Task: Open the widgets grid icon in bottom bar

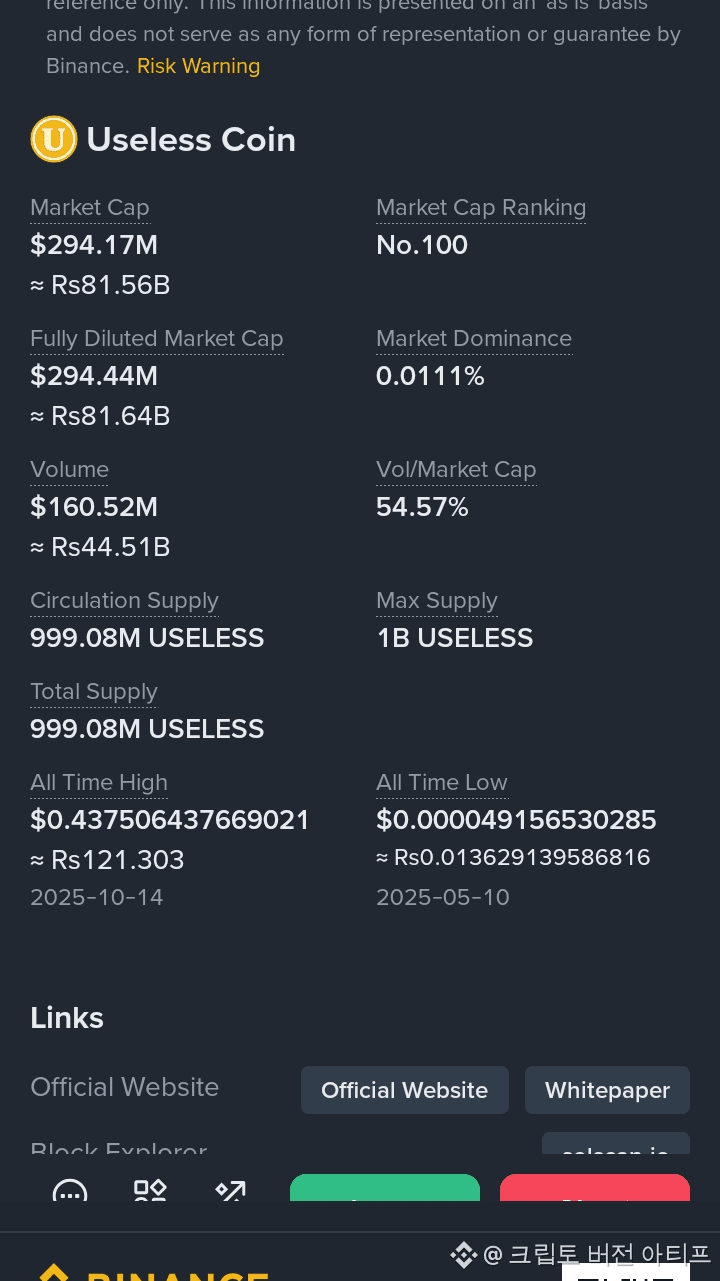Action: (150, 1190)
